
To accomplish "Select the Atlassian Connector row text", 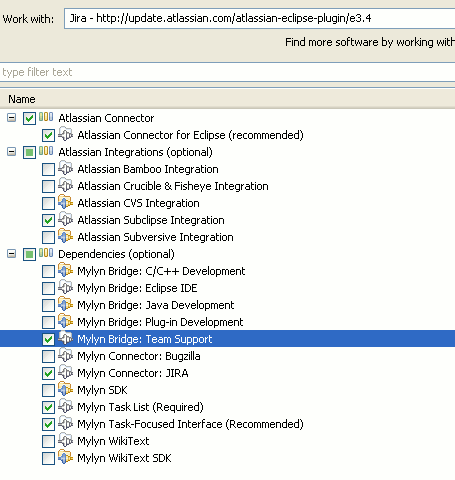I will pyautogui.click(x=106, y=118).
